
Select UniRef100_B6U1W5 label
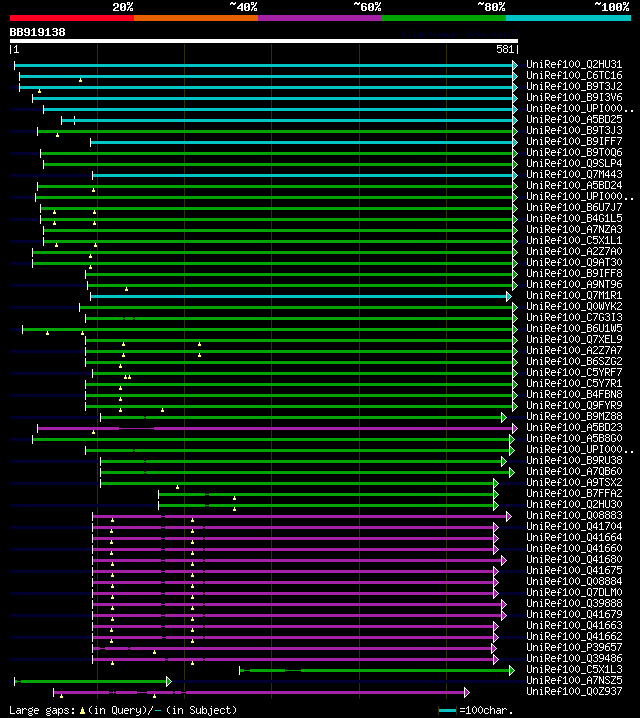574,328
